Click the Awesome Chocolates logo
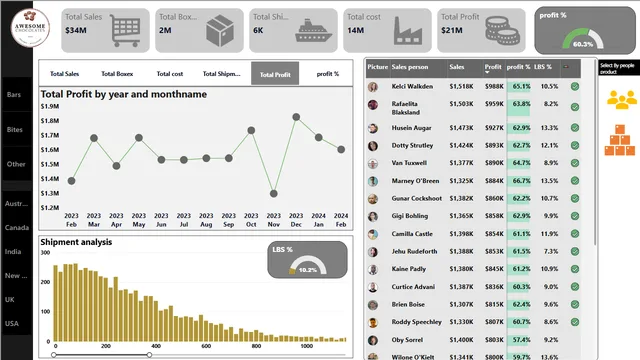 30,28
